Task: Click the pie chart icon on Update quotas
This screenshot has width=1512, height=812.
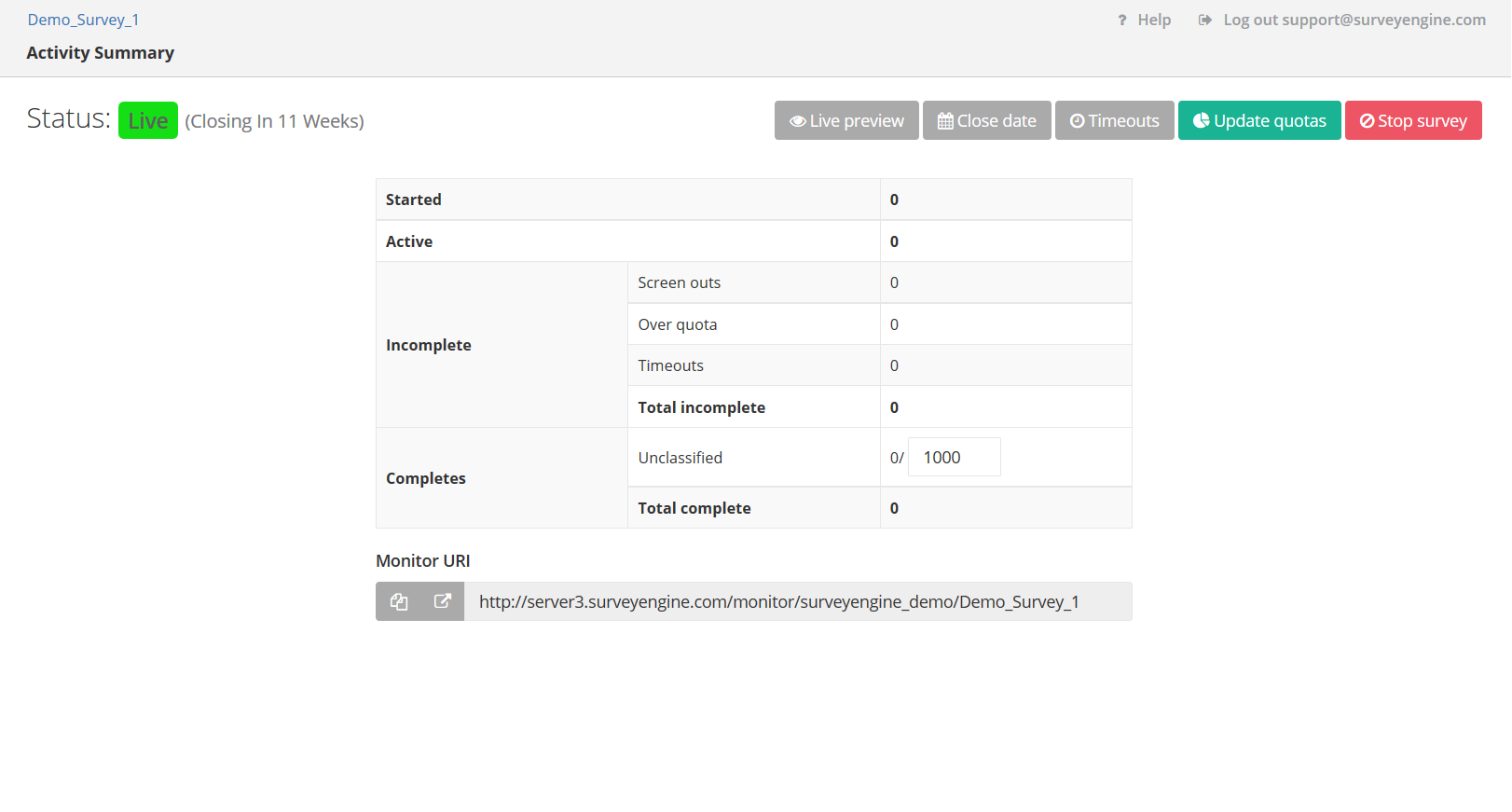Action: click(x=1201, y=120)
